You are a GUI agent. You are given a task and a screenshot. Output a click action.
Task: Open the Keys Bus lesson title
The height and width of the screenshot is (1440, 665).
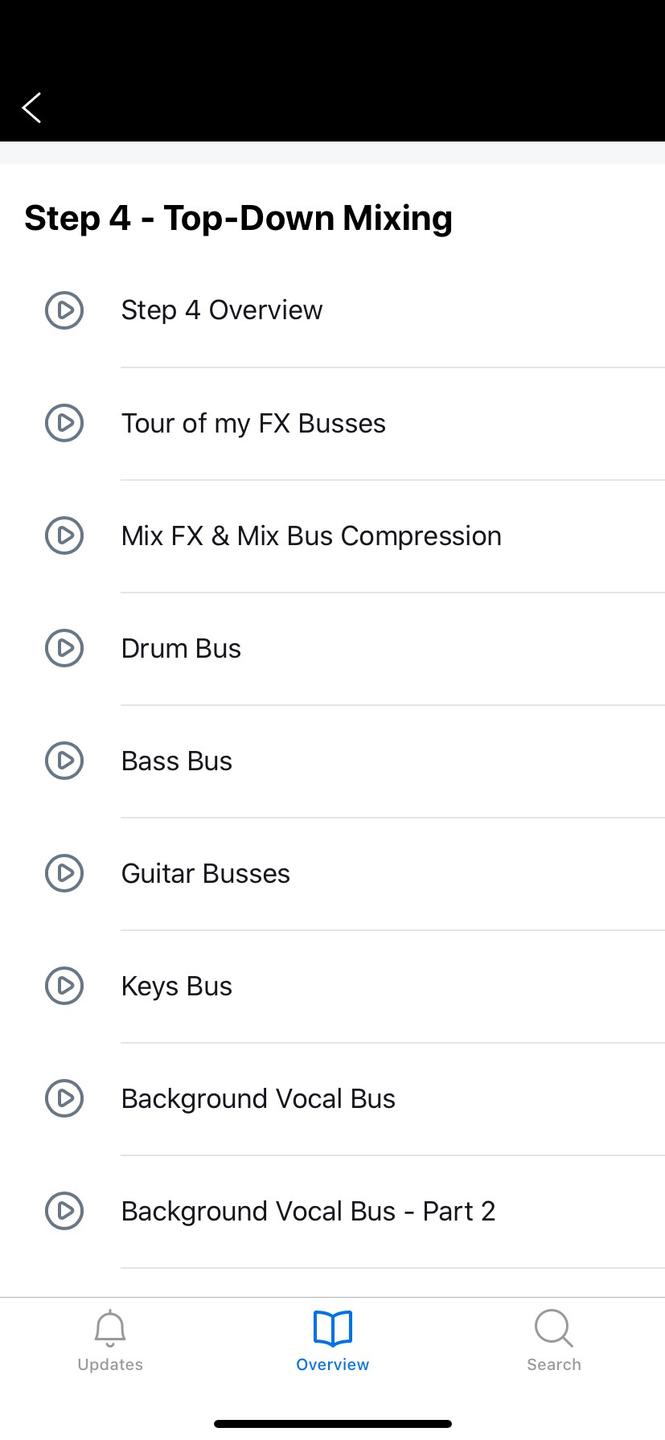pos(177,986)
